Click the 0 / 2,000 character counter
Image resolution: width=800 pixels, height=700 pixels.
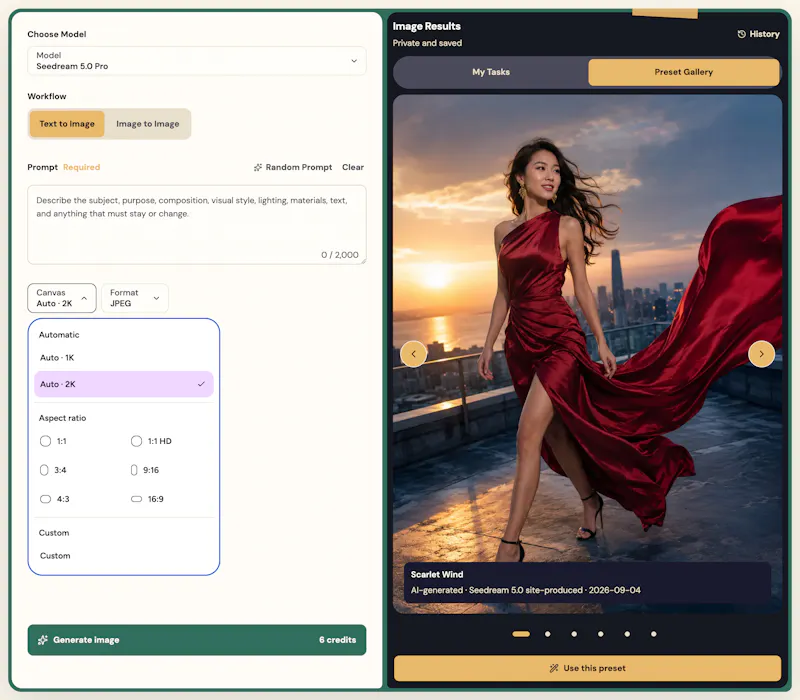pos(339,255)
